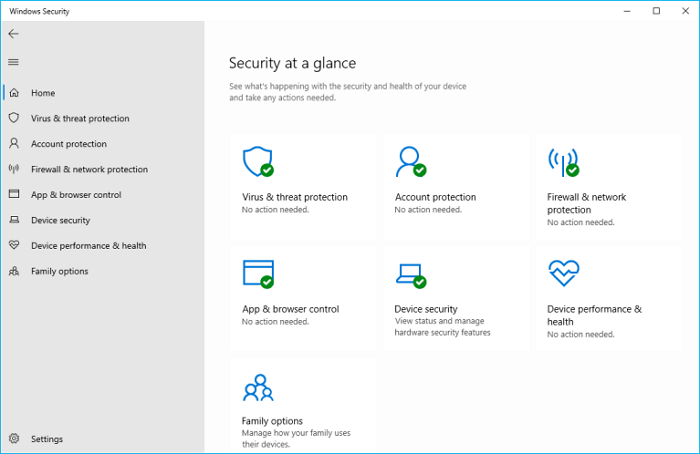Select Family options in the sidebar
This screenshot has height=454, width=700.
[59, 271]
